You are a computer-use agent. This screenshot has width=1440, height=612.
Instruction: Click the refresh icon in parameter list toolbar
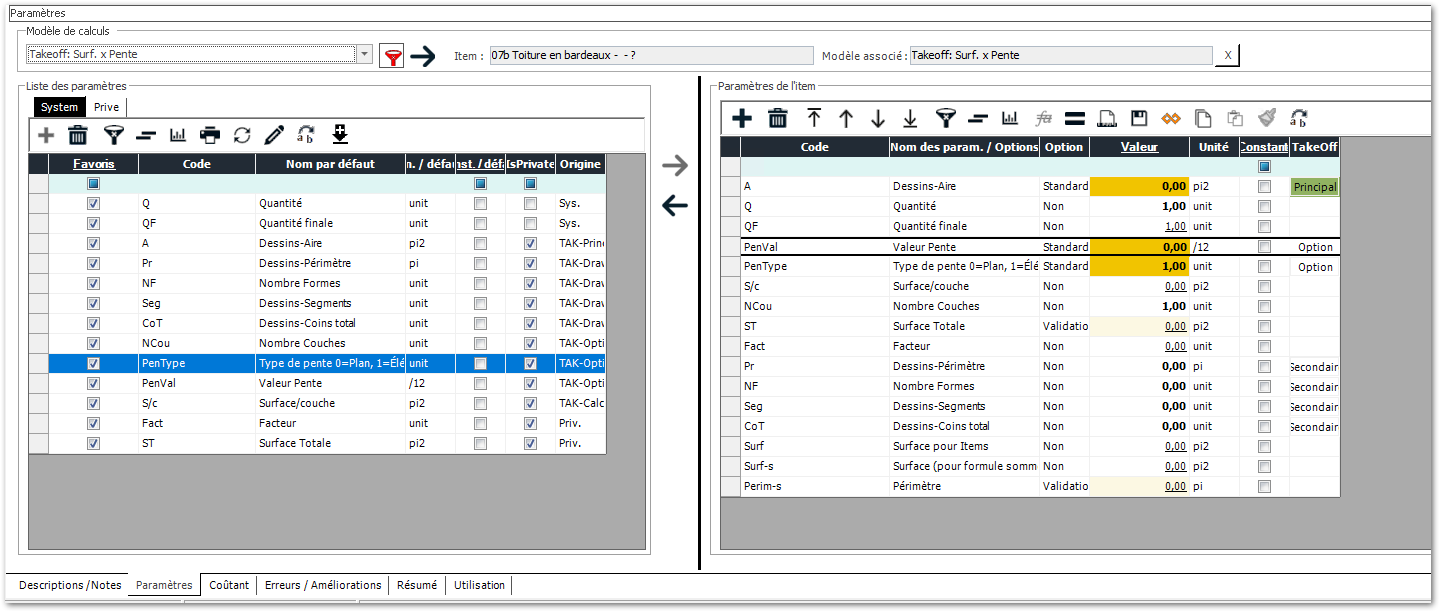pos(242,135)
